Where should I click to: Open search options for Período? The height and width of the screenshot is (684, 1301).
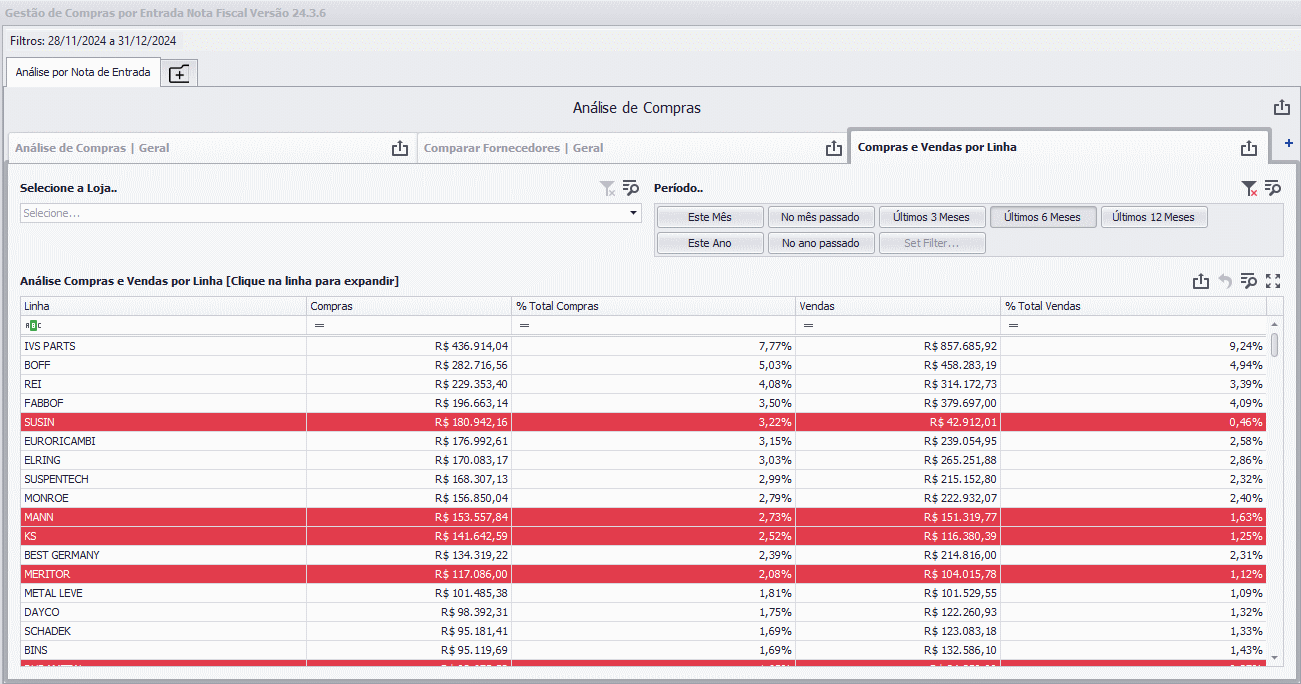tap(1272, 188)
